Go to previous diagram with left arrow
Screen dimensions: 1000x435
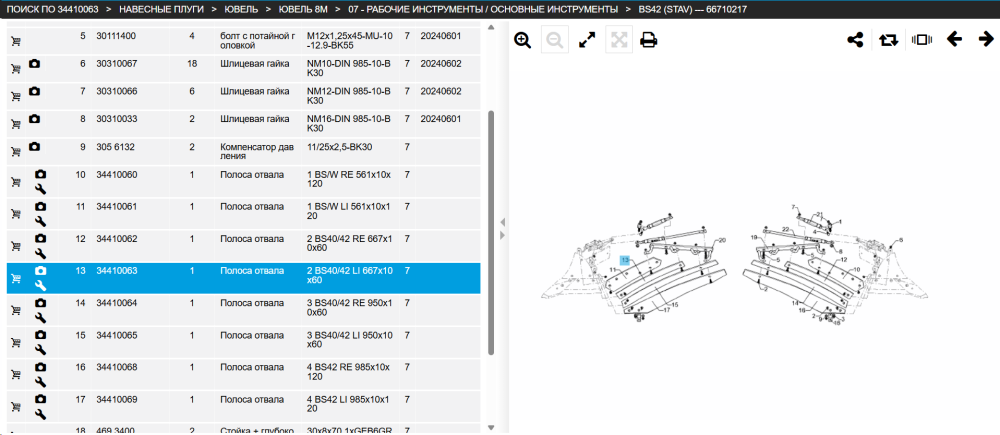(x=954, y=40)
